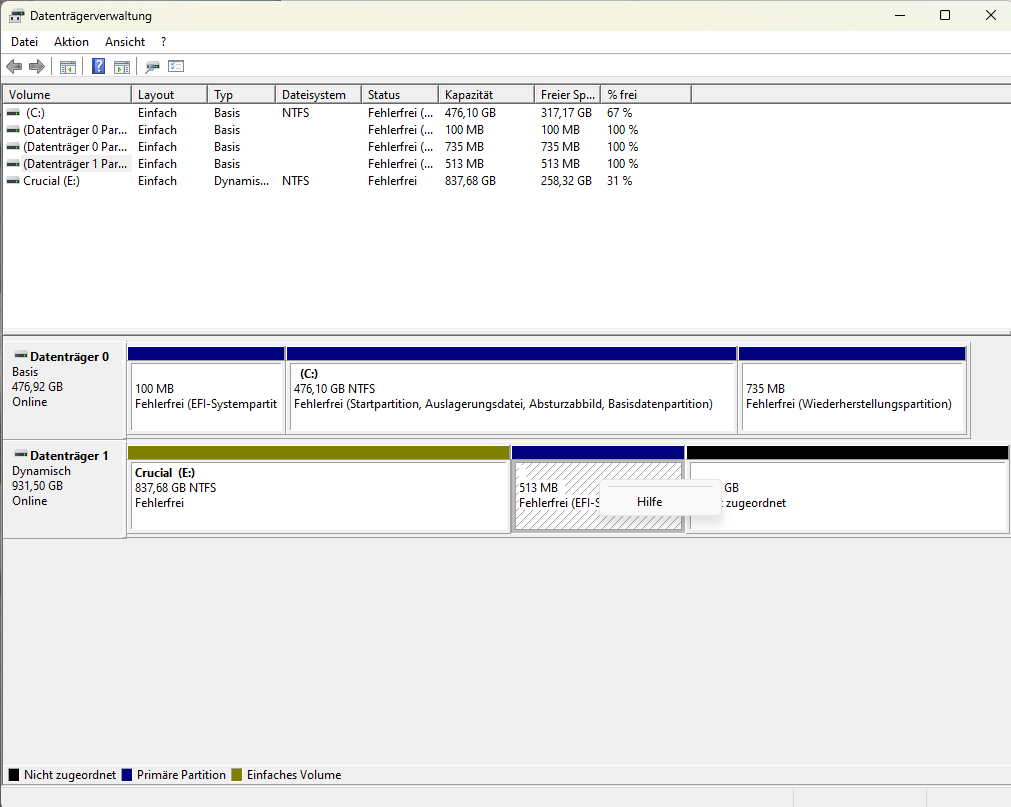The width and height of the screenshot is (1011, 807).
Task: Sort by the Kapazität column header
Action: (x=487, y=95)
